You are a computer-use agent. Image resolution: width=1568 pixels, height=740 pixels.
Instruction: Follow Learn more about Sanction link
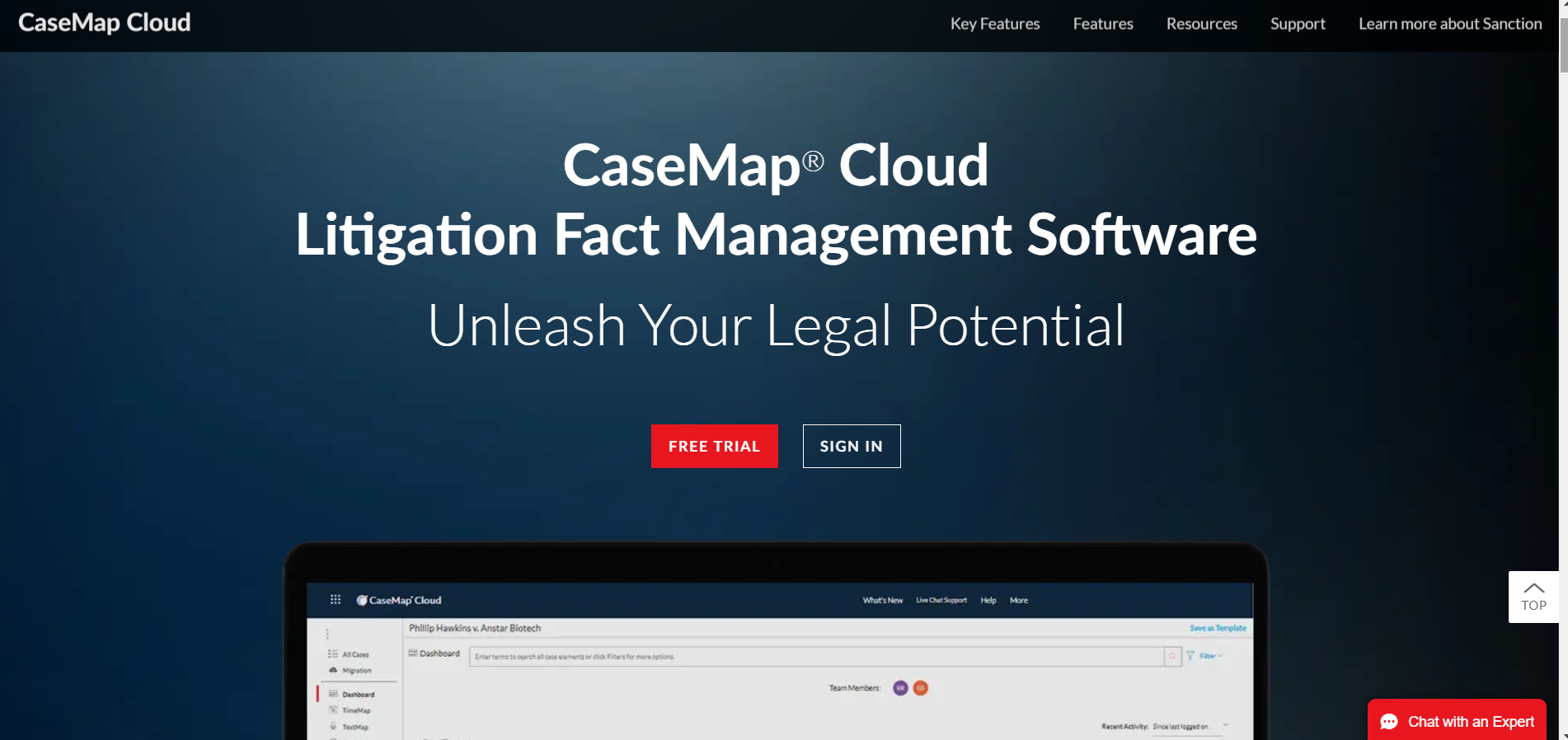tap(1450, 24)
